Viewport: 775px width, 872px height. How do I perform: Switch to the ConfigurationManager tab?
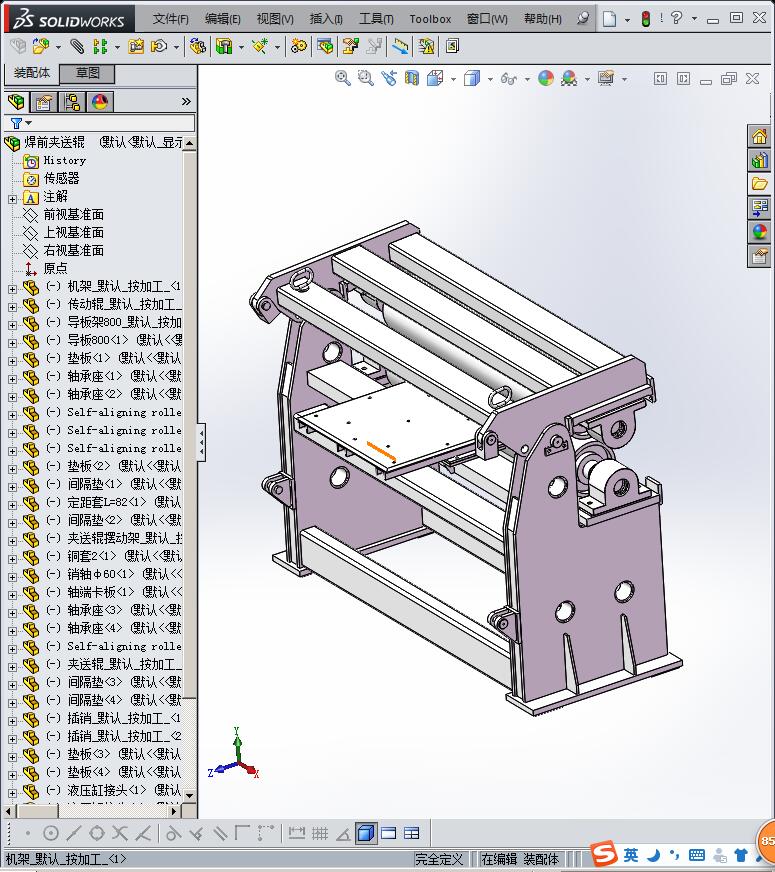pyautogui.click(x=72, y=102)
